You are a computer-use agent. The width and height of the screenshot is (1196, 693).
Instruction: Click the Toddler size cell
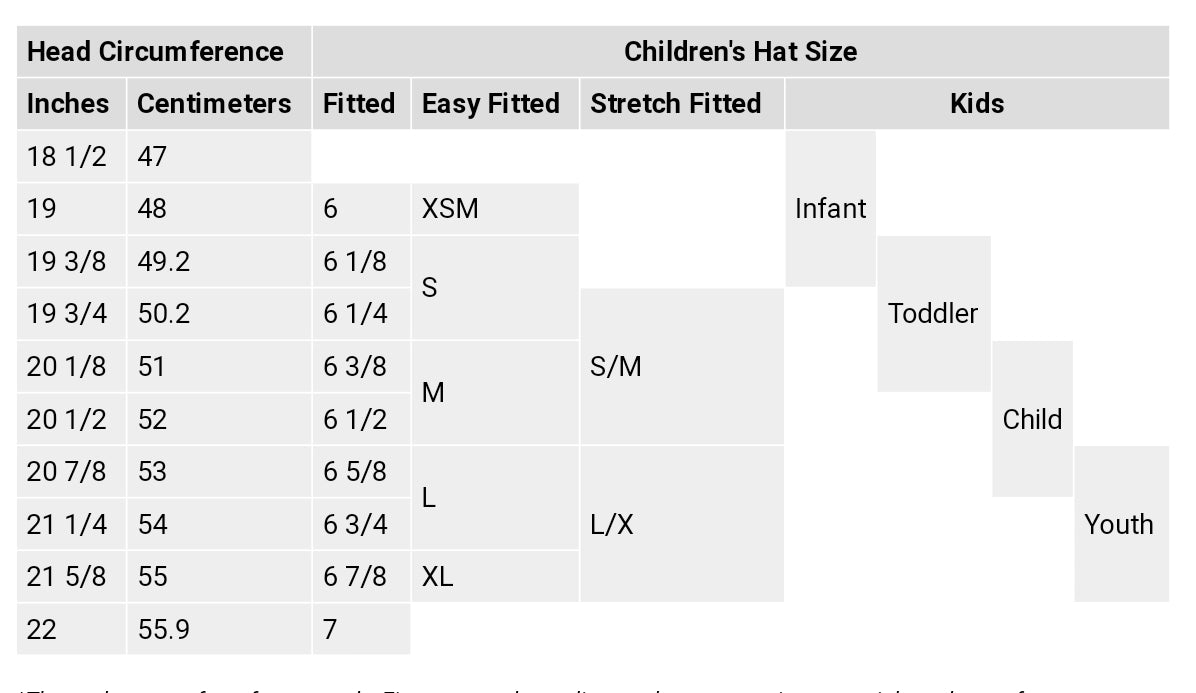click(x=933, y=314)
